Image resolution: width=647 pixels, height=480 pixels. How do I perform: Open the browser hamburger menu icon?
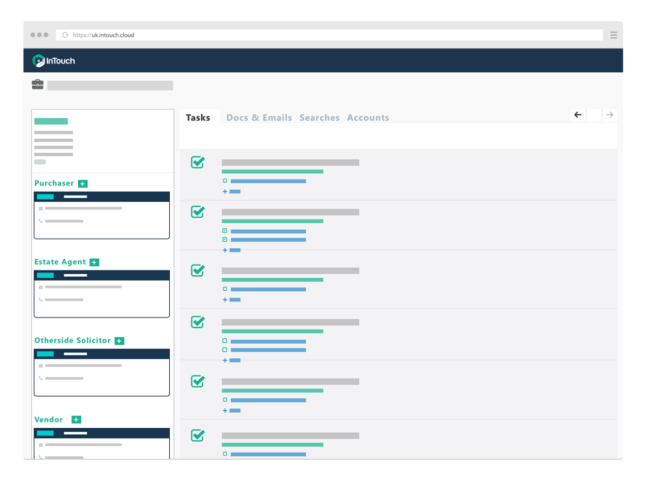[x=614, y=35]
